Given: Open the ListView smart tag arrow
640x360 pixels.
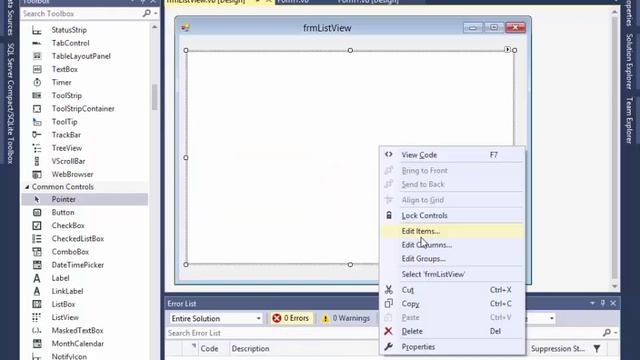Looking at the screenshot, I should [507, 49].
